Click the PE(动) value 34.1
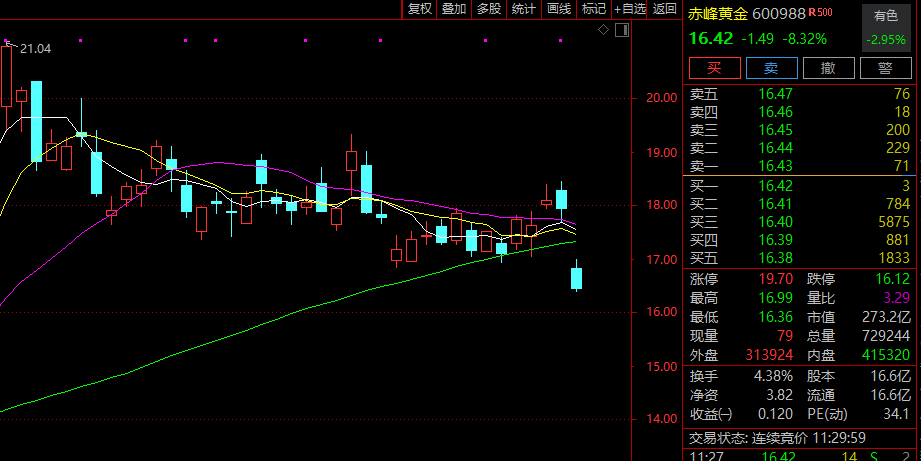The height and width of the screenshot is (461, 921). (897, 415)
